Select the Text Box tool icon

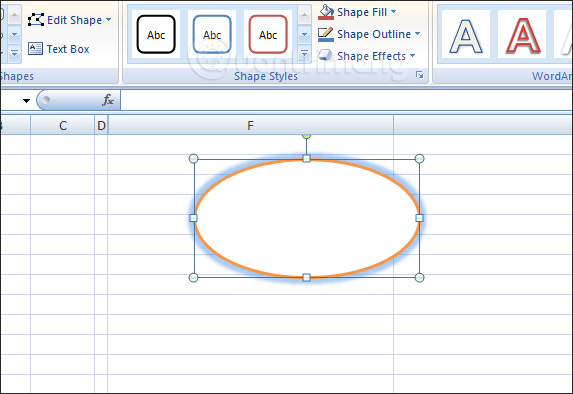click(35, 49)
